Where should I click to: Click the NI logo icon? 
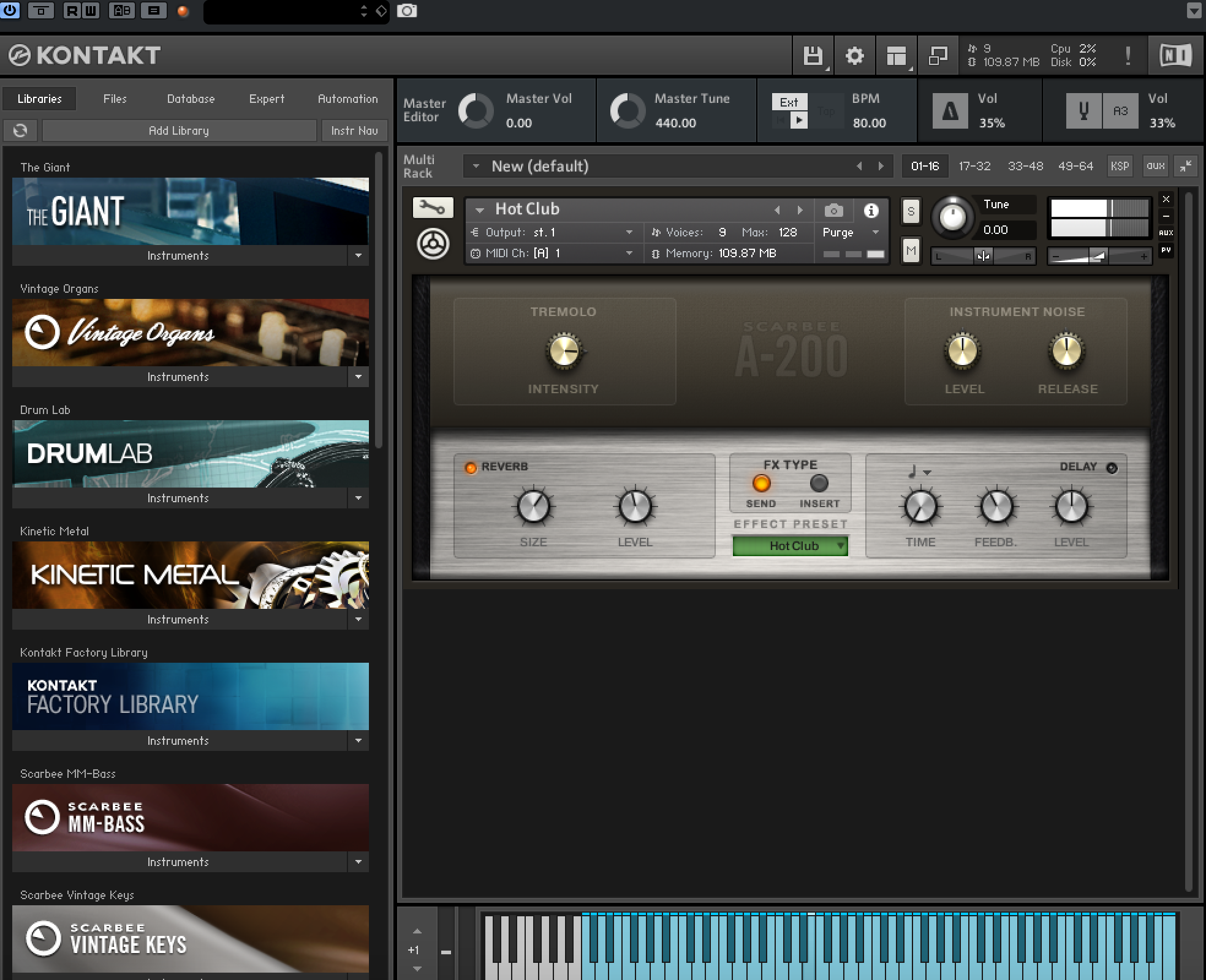click(x=1175, y=56)
